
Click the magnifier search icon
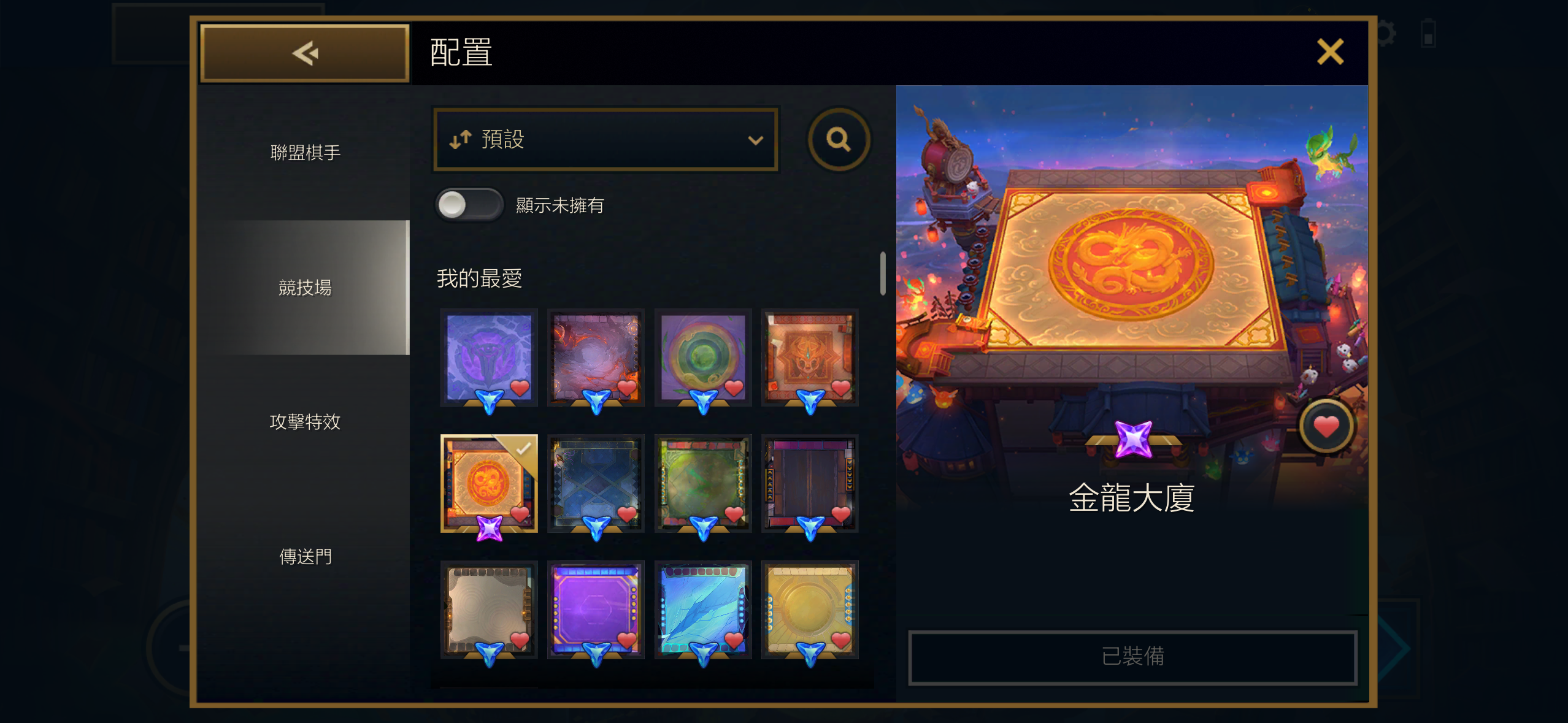pyautogui.click(x=838, y=140)
